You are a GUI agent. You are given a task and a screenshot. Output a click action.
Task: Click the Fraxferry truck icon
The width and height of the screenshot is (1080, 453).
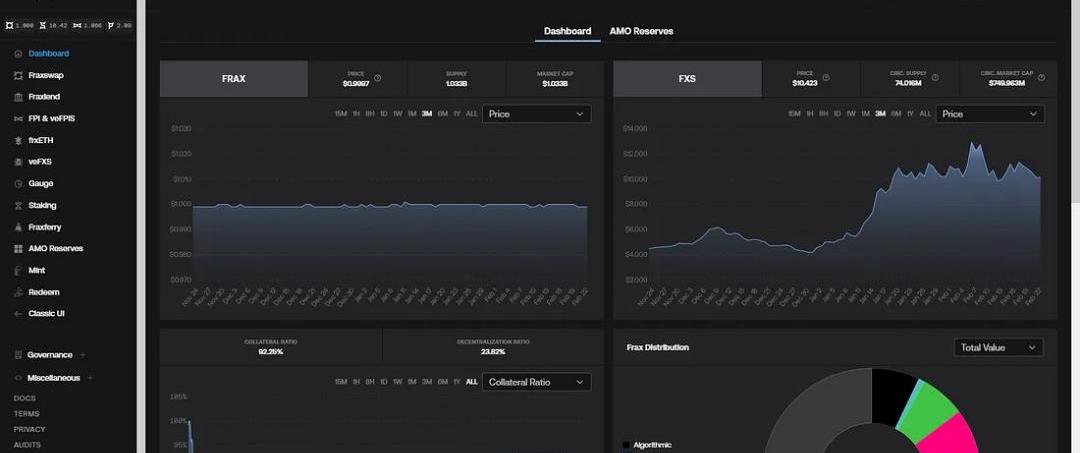[x=19, y=227]
